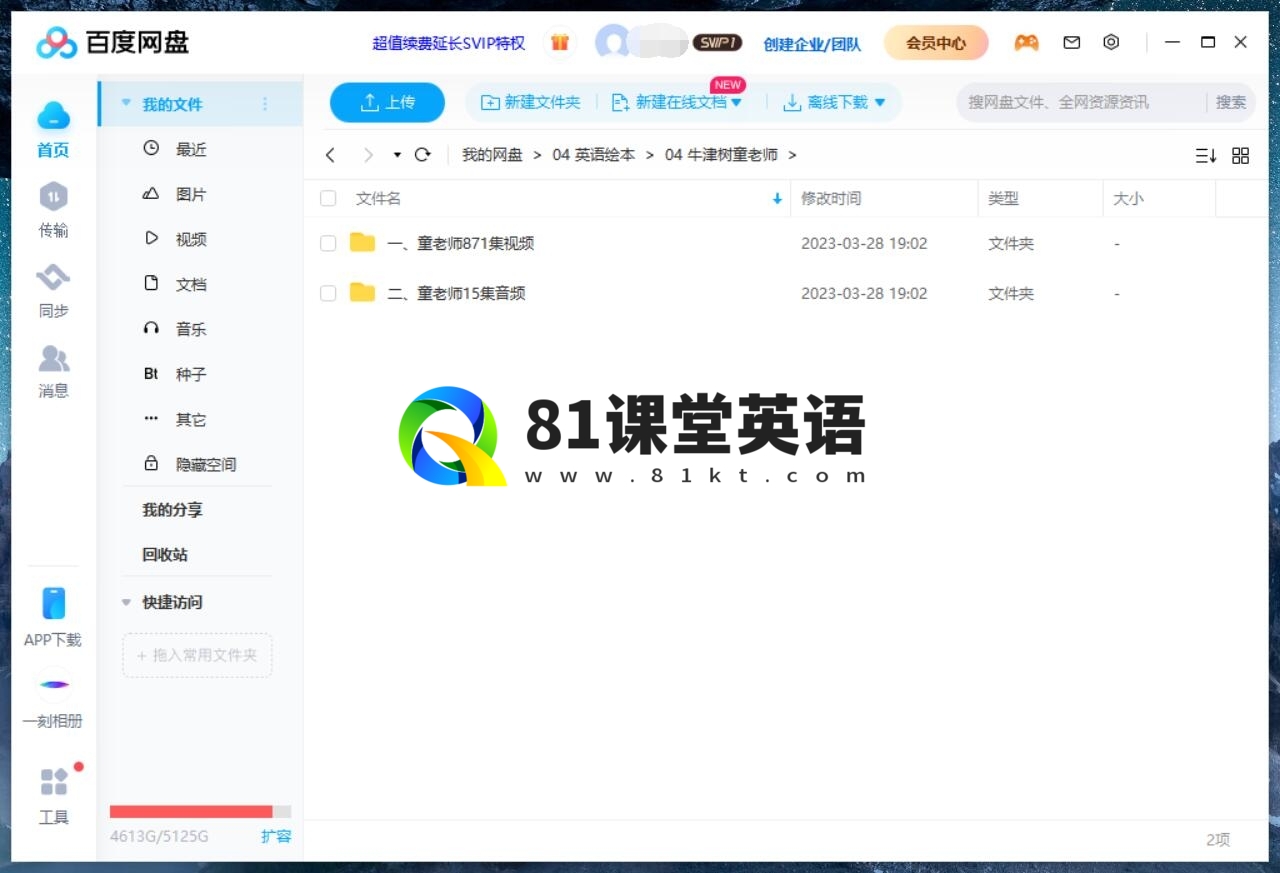
Task: Click the three-dot menu beside 我的文件
Action: pyautogui.click(x=265, y=104)
